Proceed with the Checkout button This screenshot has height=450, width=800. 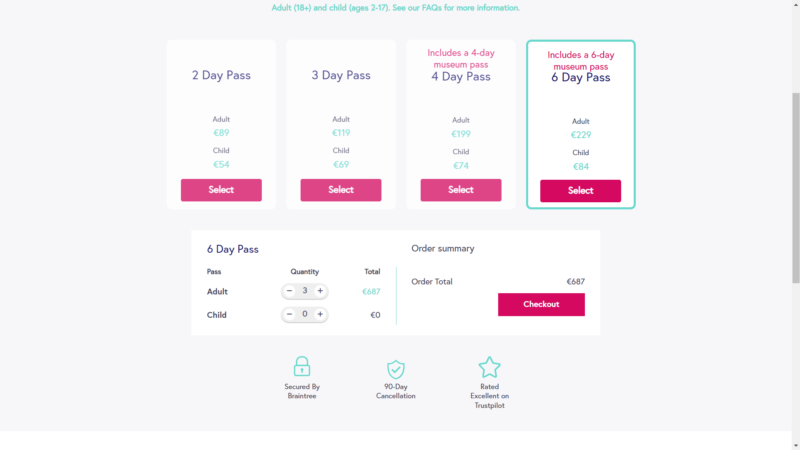pyautogui.click(x=541, y=305)
